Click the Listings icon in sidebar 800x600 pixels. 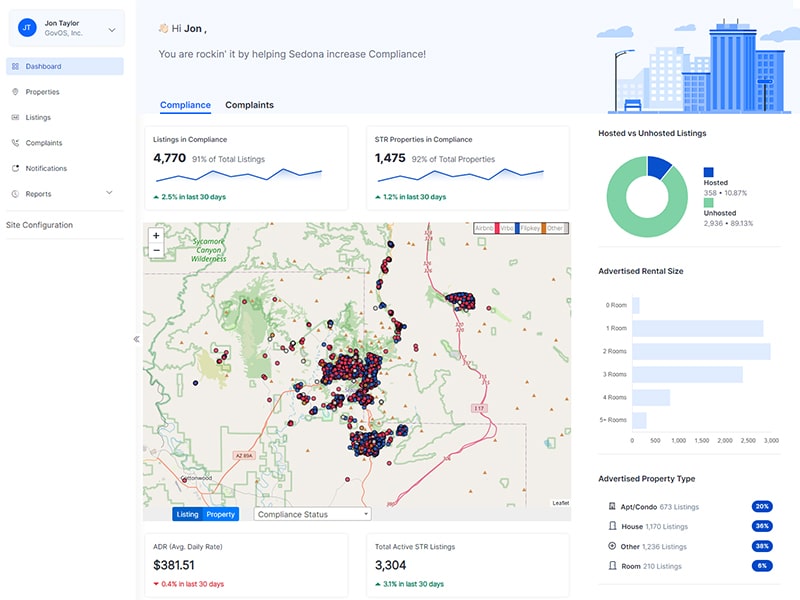[x=15, y=117]
